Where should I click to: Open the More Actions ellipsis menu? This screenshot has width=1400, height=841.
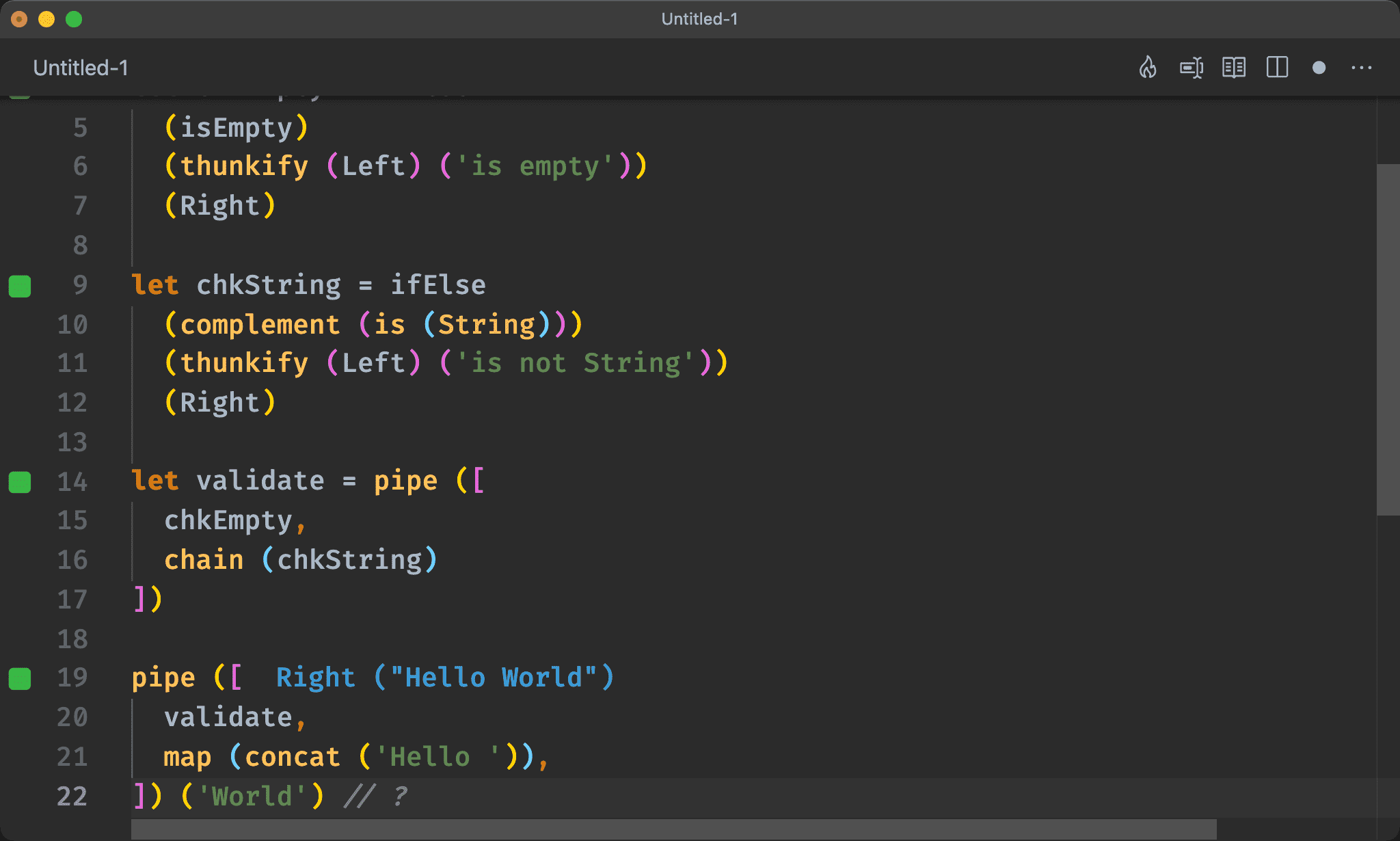pos(1362,68)
